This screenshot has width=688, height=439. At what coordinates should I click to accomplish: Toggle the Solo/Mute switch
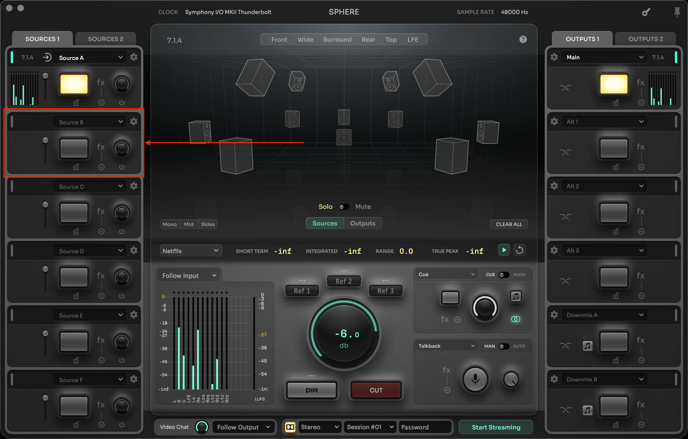click(x=343, y=207)
